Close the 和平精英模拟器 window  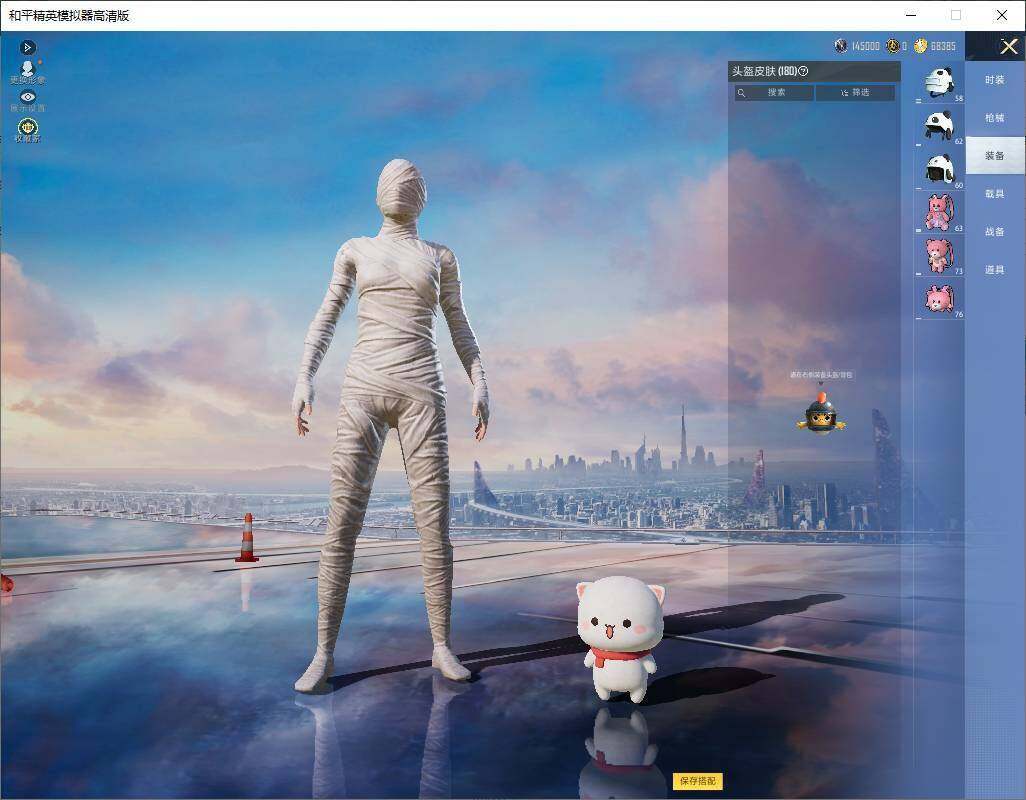[x=1002, y=15]
